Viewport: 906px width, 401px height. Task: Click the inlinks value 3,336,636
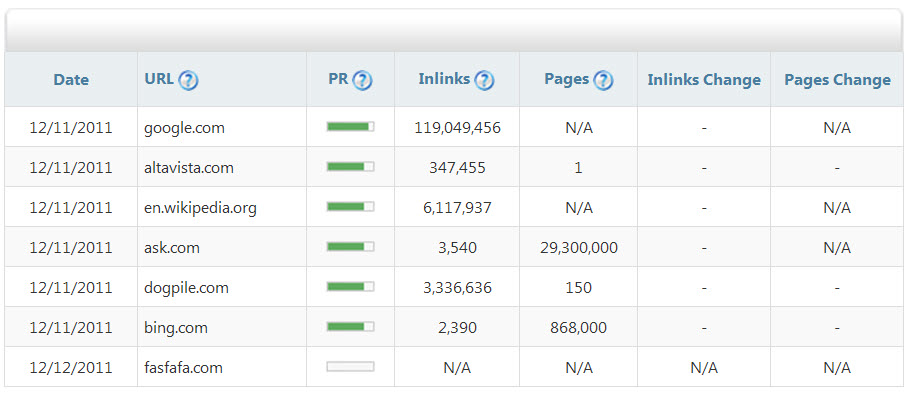click(458, 288)
